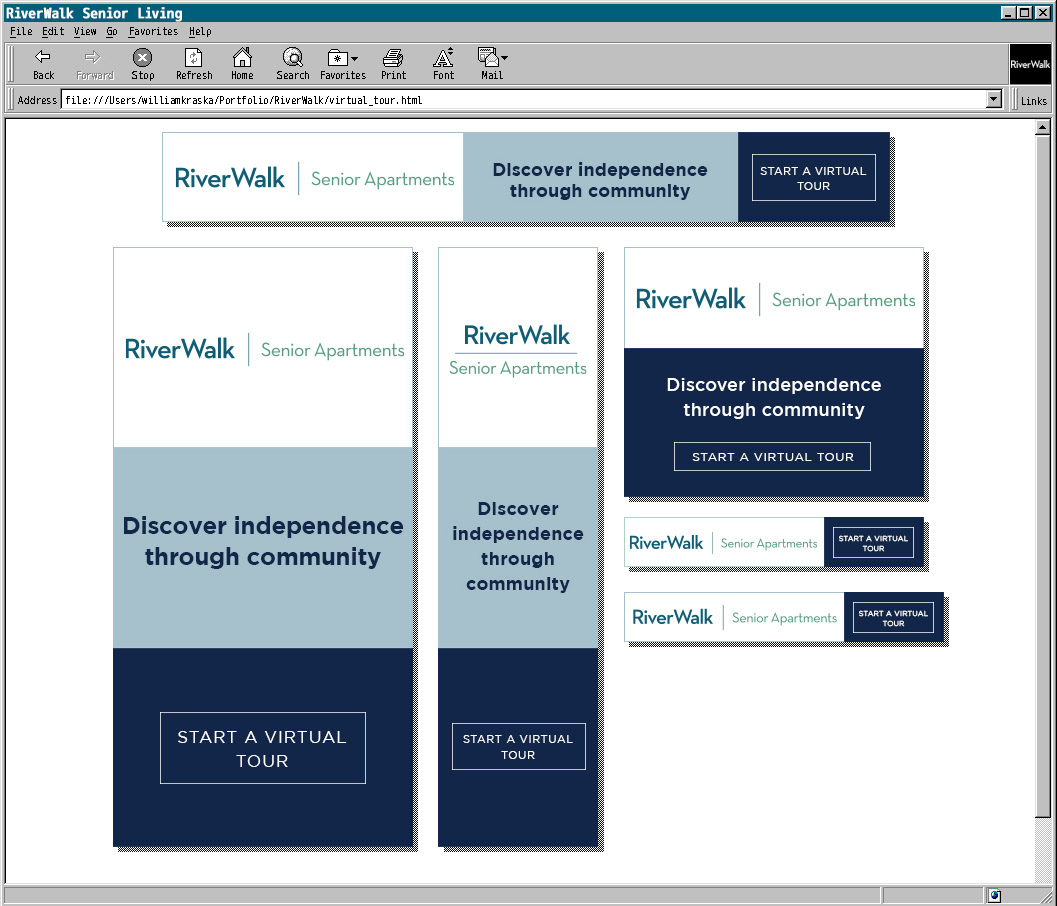The width and height of the screenshot is (1057, 906).
Task: Open the Search toolbar button
Action: click(x=293, y=65)
